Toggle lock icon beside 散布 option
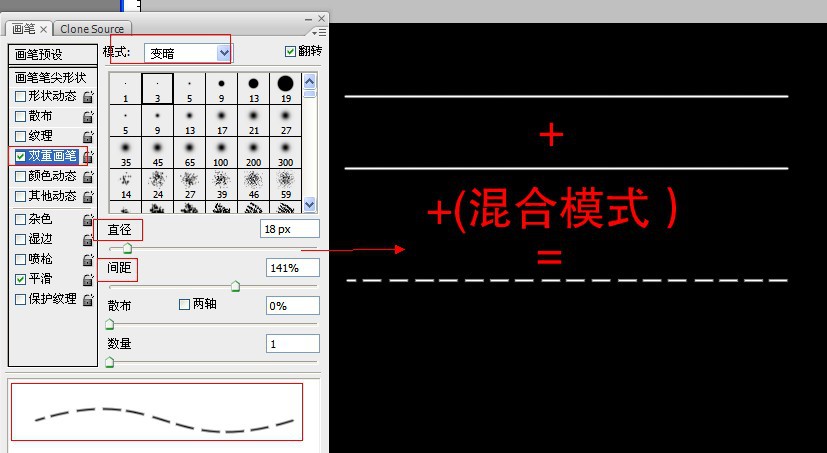The width and height of the screenshot is (827, 453). click(89, 117)
